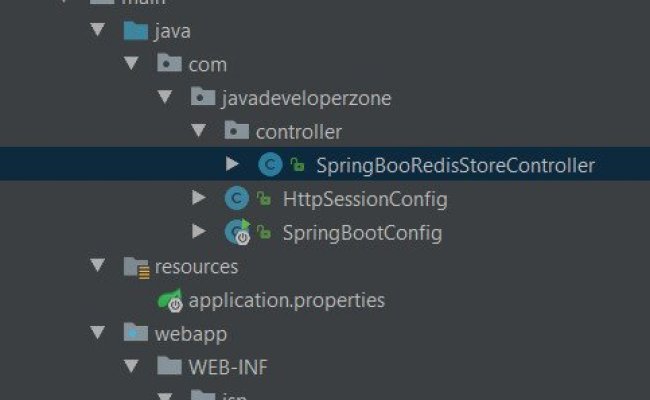Collapse the java folder arrow

click(x=98, y=29)
